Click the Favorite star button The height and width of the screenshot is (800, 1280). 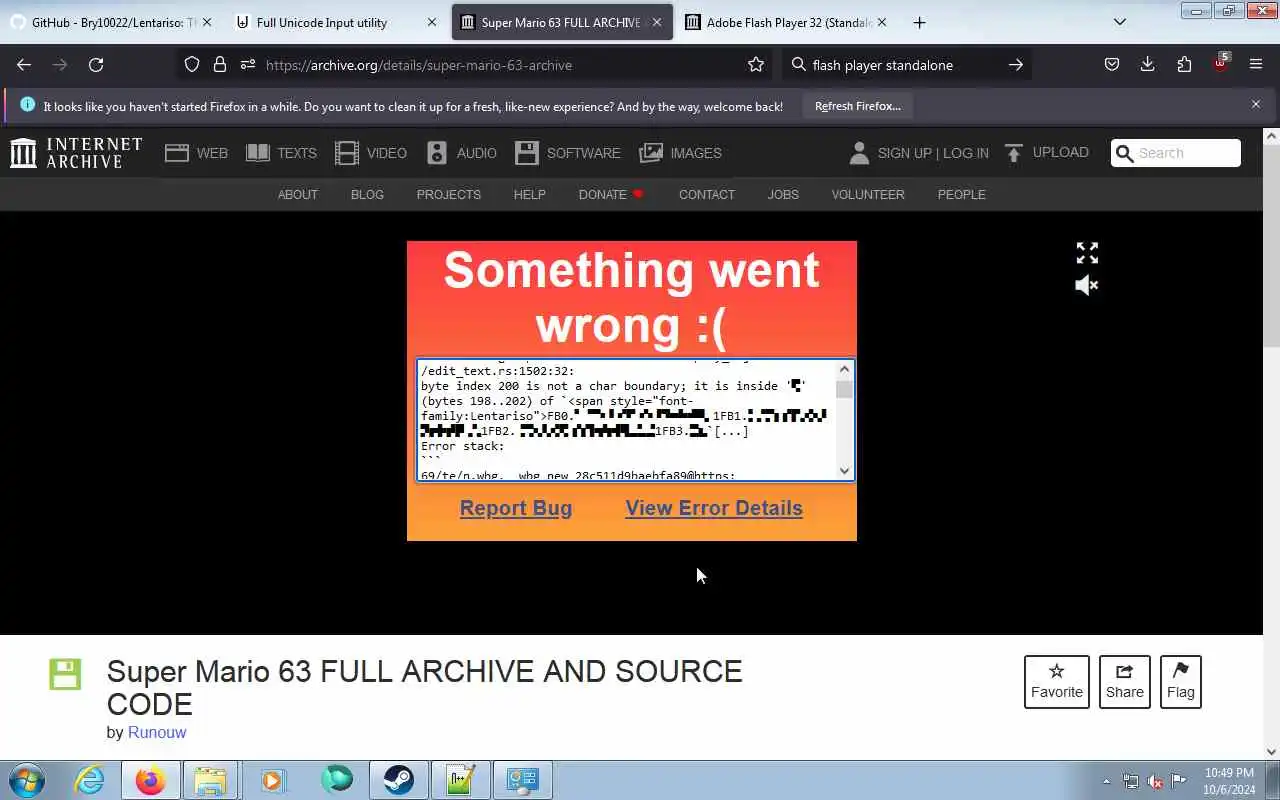1057,682
